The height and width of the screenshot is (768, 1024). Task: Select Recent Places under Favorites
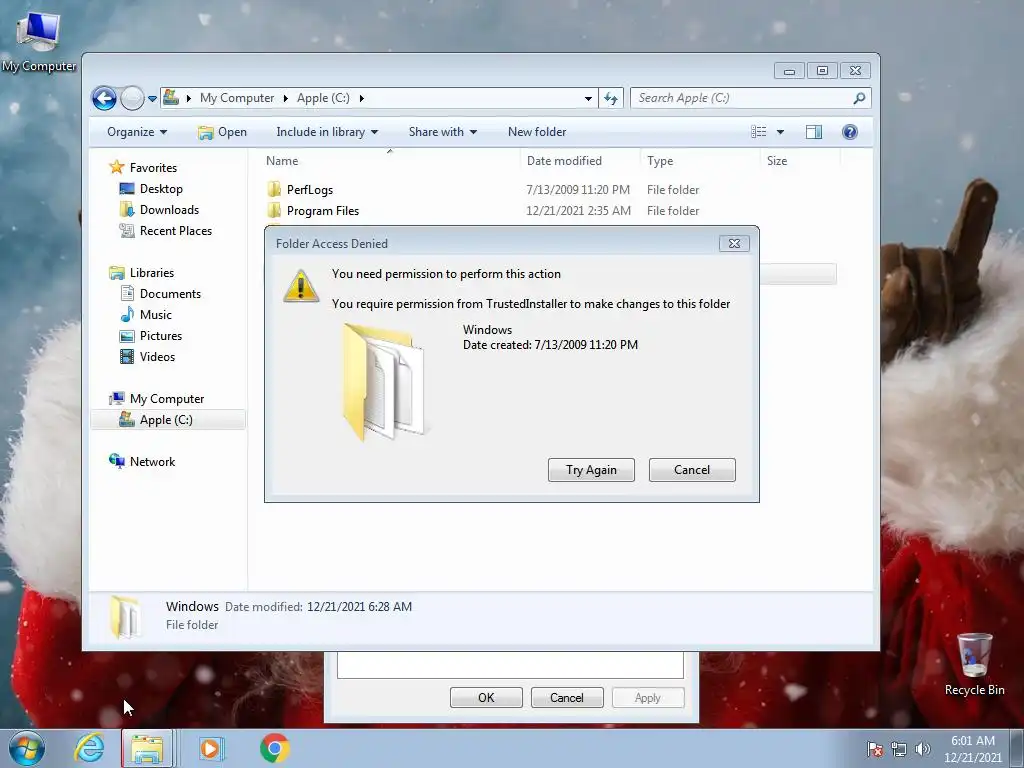point(165,231)
